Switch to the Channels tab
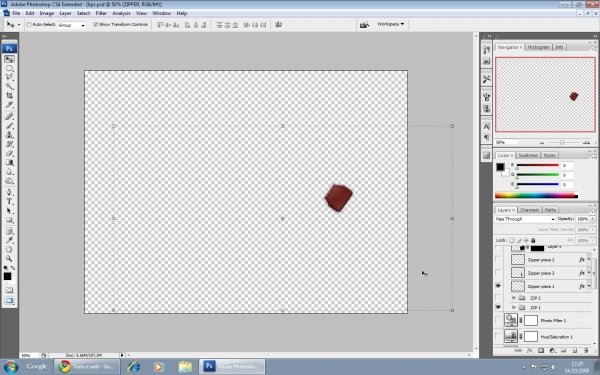Screen dimensions: 600x375 tap(530, 210)
